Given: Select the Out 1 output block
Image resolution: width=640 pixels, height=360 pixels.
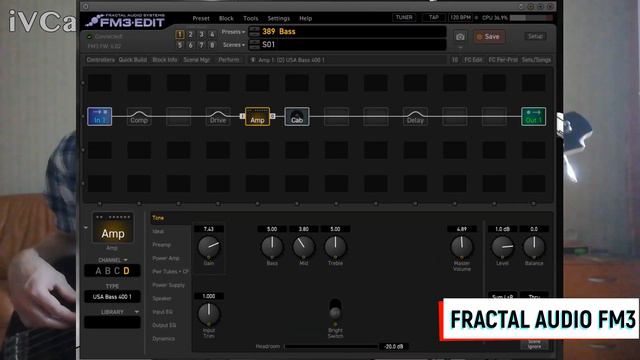Looking at the screenshot, I should click(x=533, y=117).
